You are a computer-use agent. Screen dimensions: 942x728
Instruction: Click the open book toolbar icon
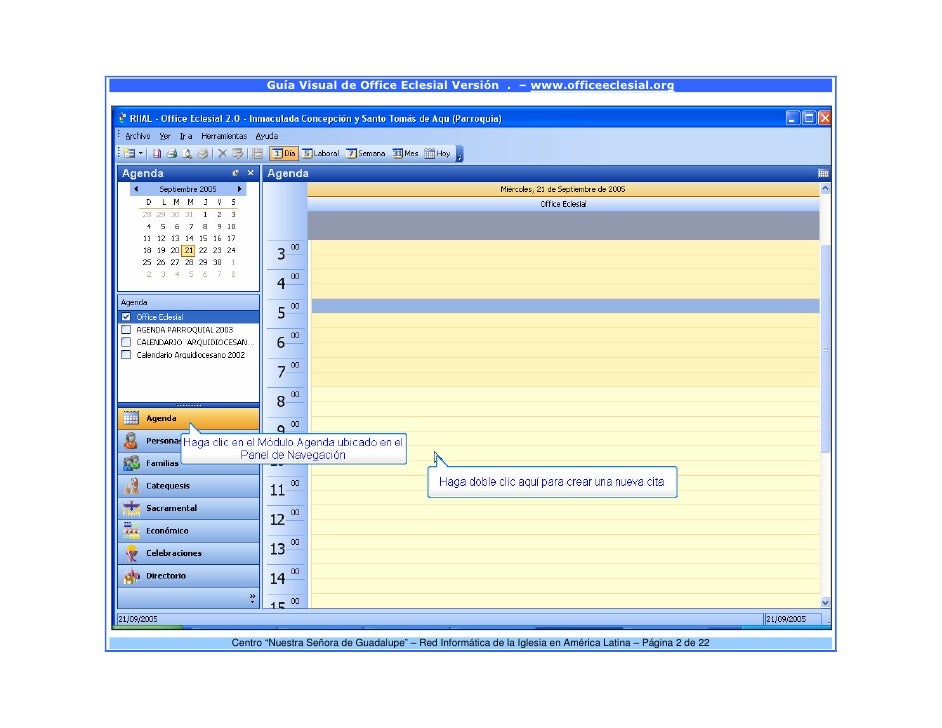coord(156,153)
